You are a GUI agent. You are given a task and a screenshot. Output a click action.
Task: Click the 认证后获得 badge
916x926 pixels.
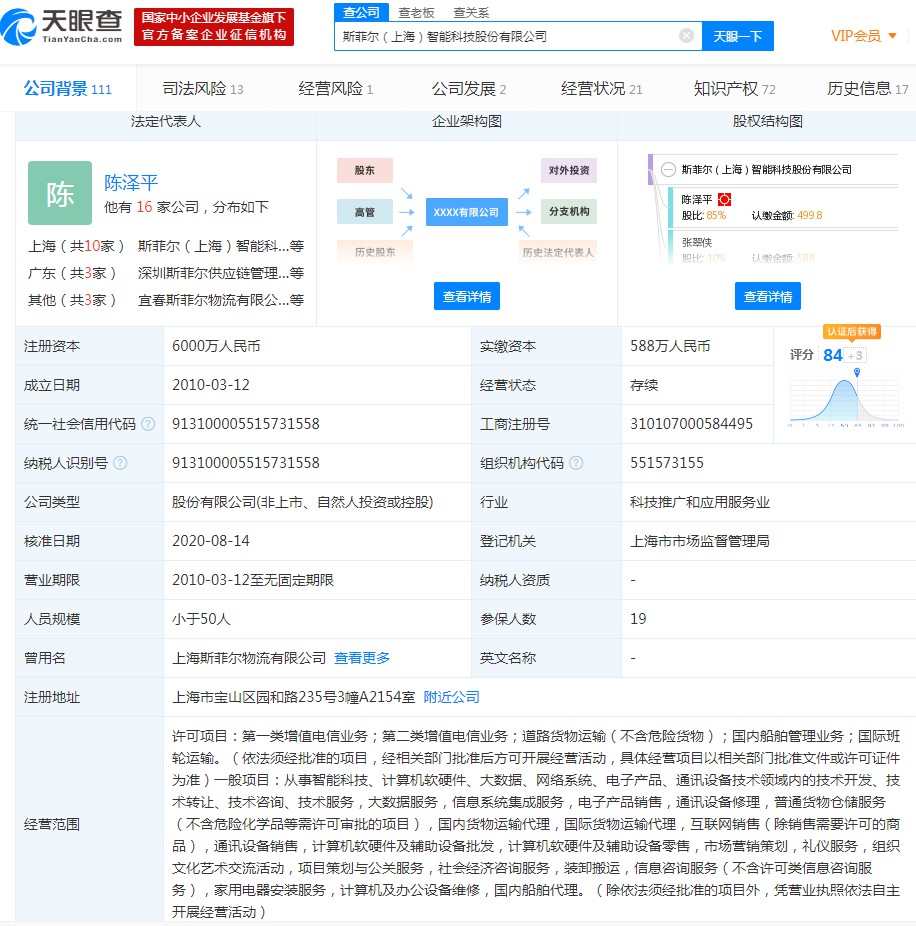pyautogui.click(x=852, y=331)
